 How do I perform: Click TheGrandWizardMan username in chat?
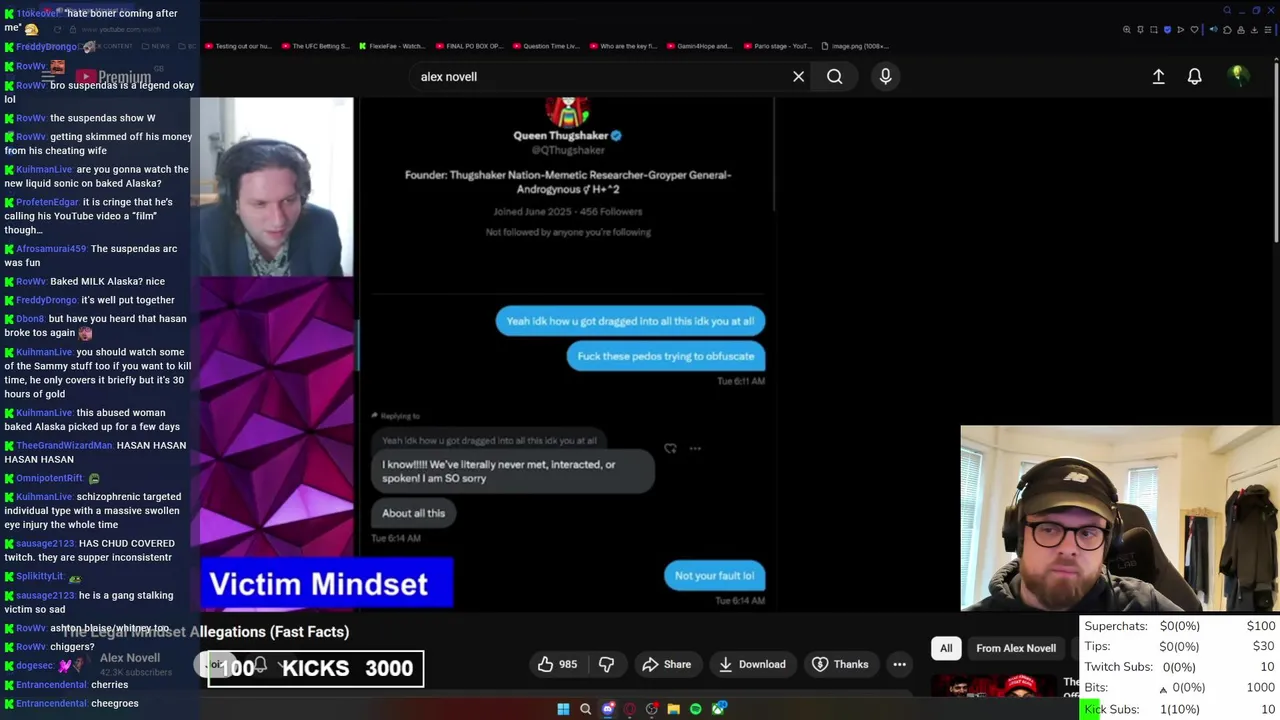pyautogui.click(x=64, y=445)
